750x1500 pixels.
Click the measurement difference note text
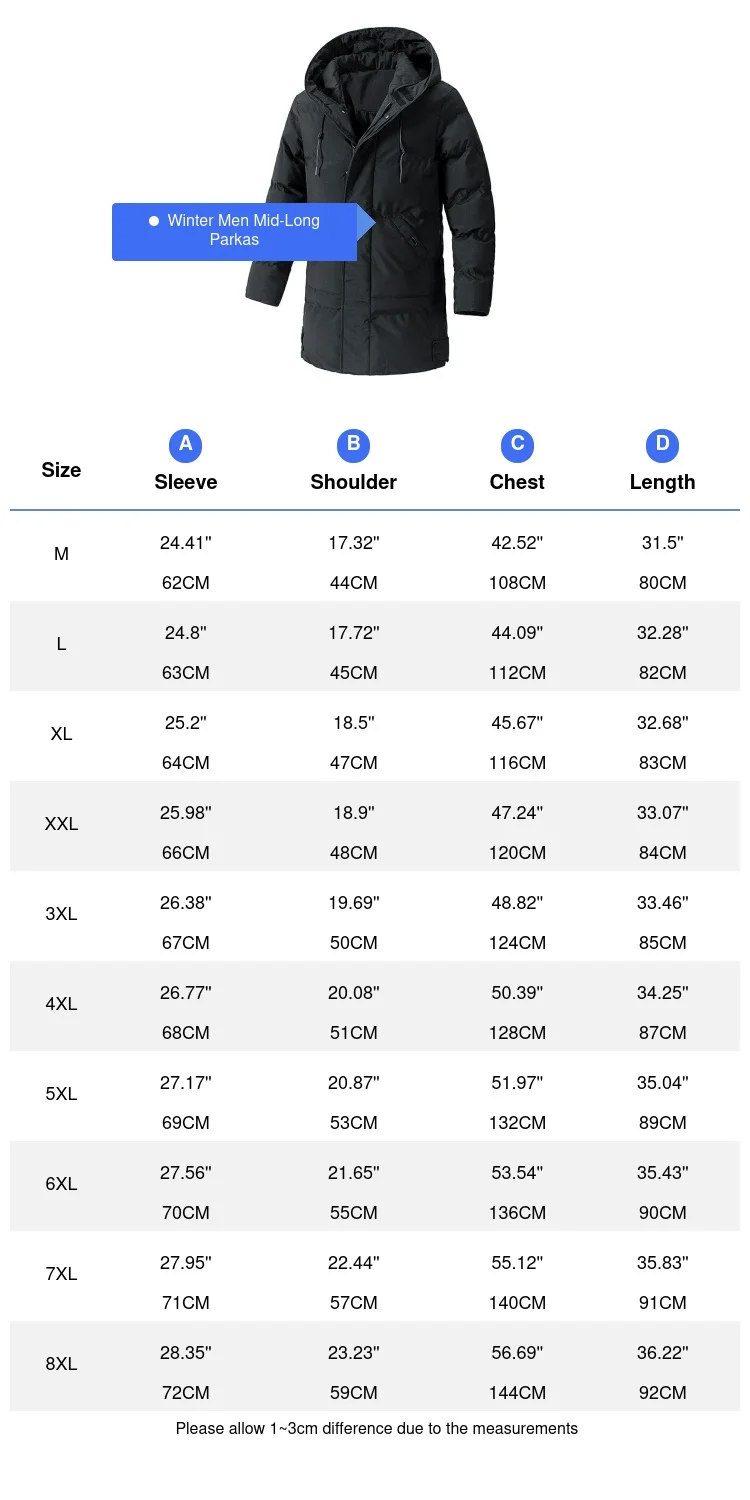pyautogui.click(x=376, y=1429)
